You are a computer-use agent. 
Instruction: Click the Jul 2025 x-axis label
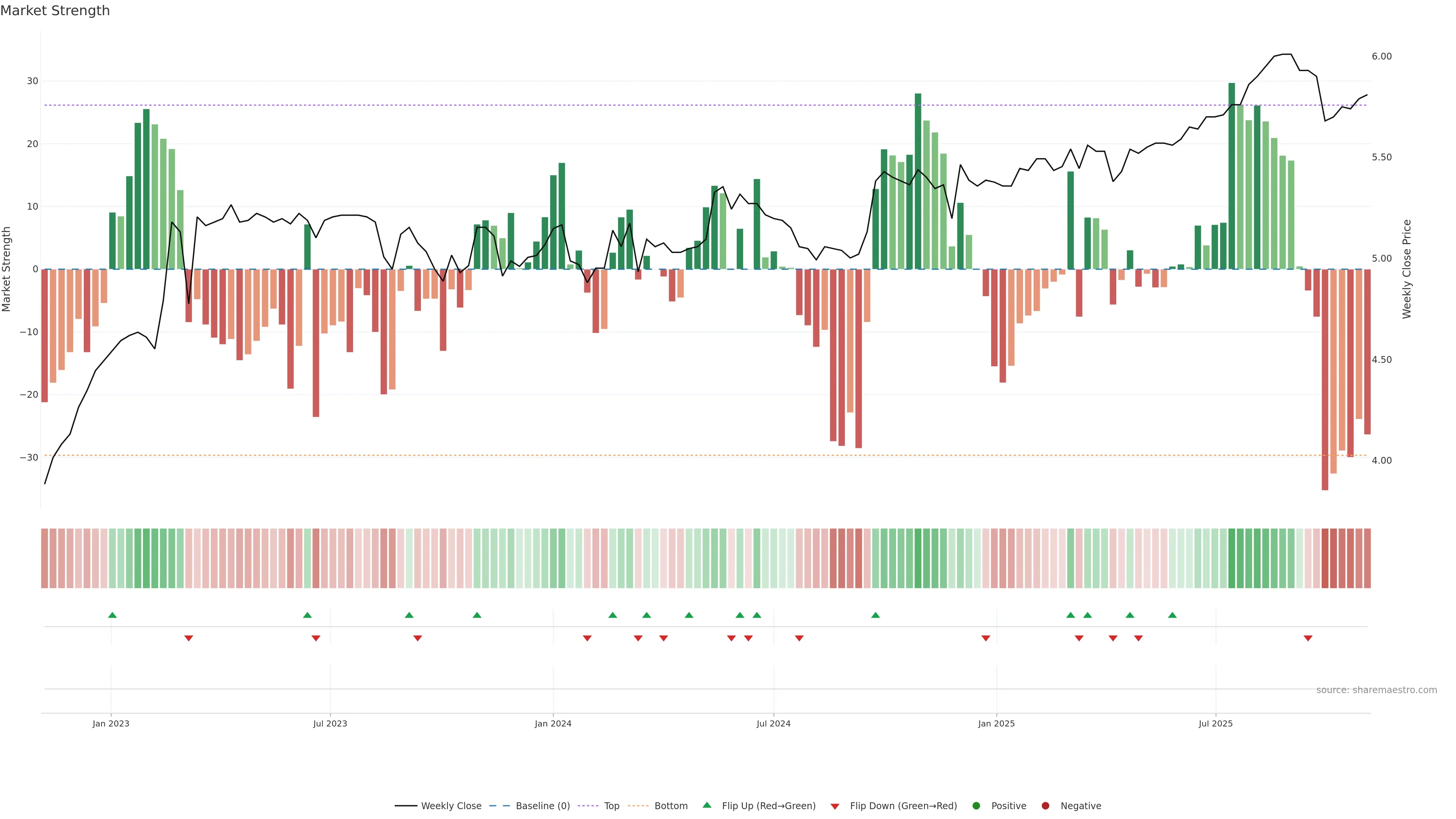tap(1215, 723)
